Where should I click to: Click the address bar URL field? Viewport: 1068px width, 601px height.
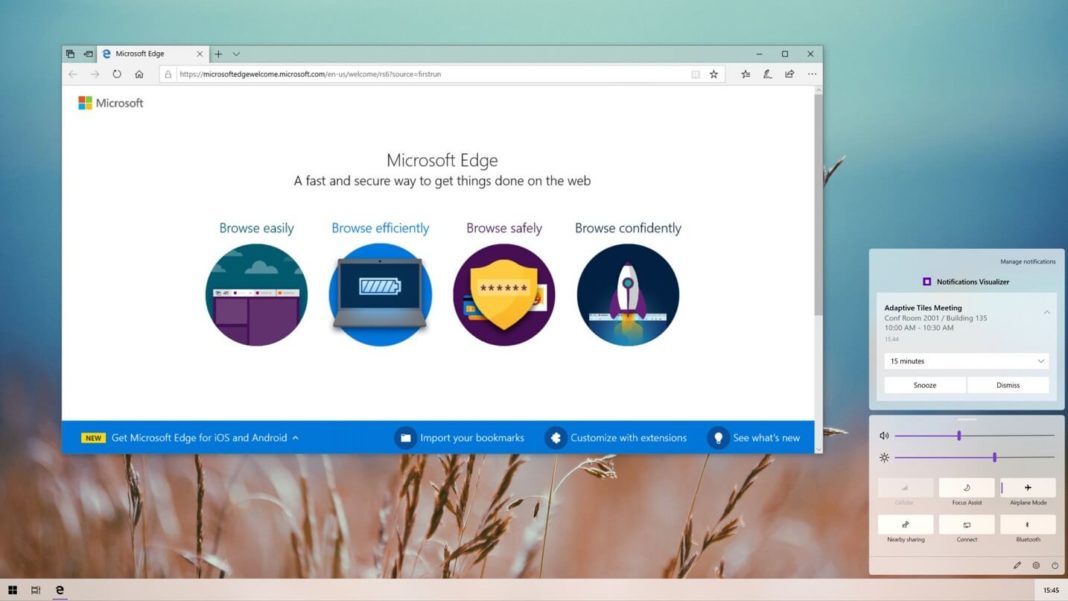[x=400, y=74]
